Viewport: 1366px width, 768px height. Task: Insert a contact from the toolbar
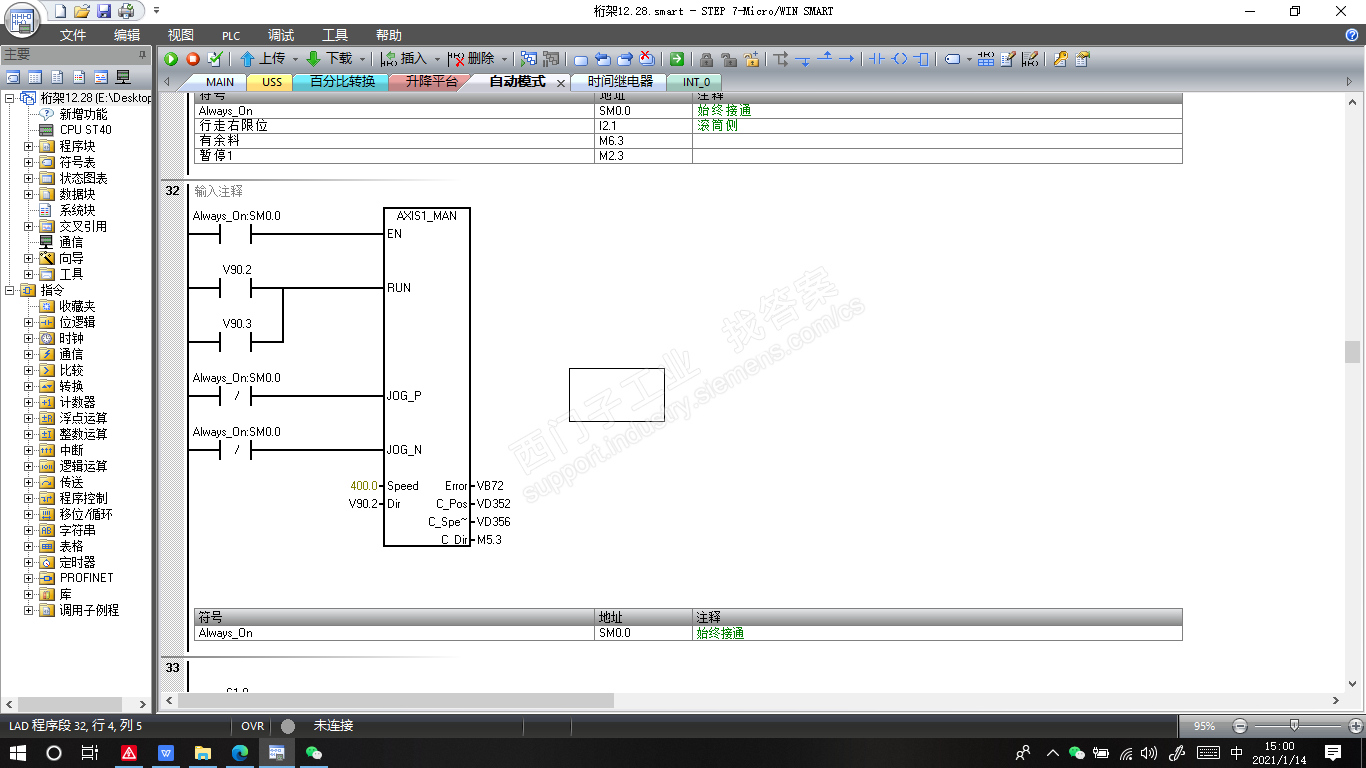pos(877,59)
